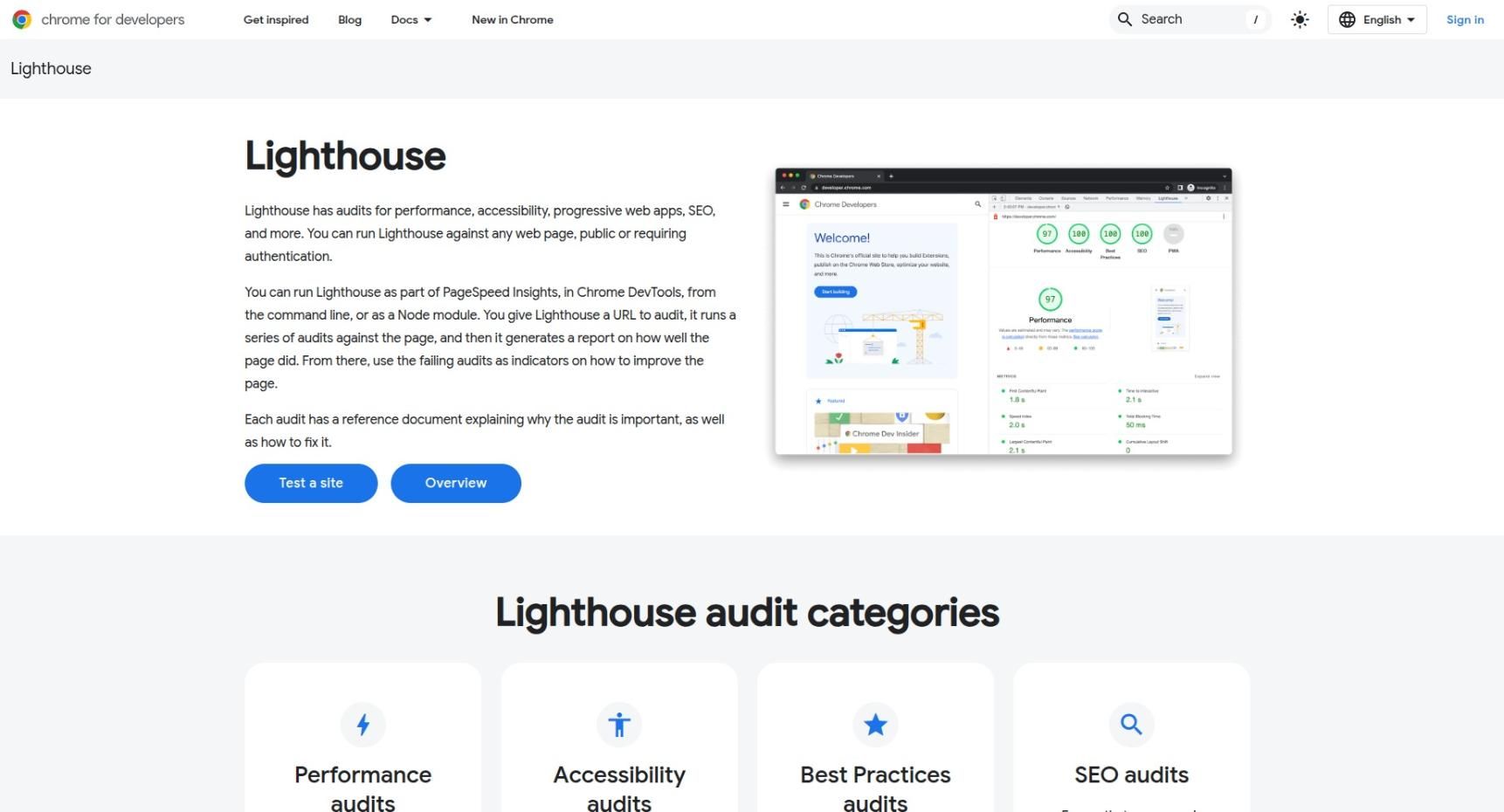Click the search magnifier icon
This screenshot has width=1504, height=812.
[x=1125, y=19]
